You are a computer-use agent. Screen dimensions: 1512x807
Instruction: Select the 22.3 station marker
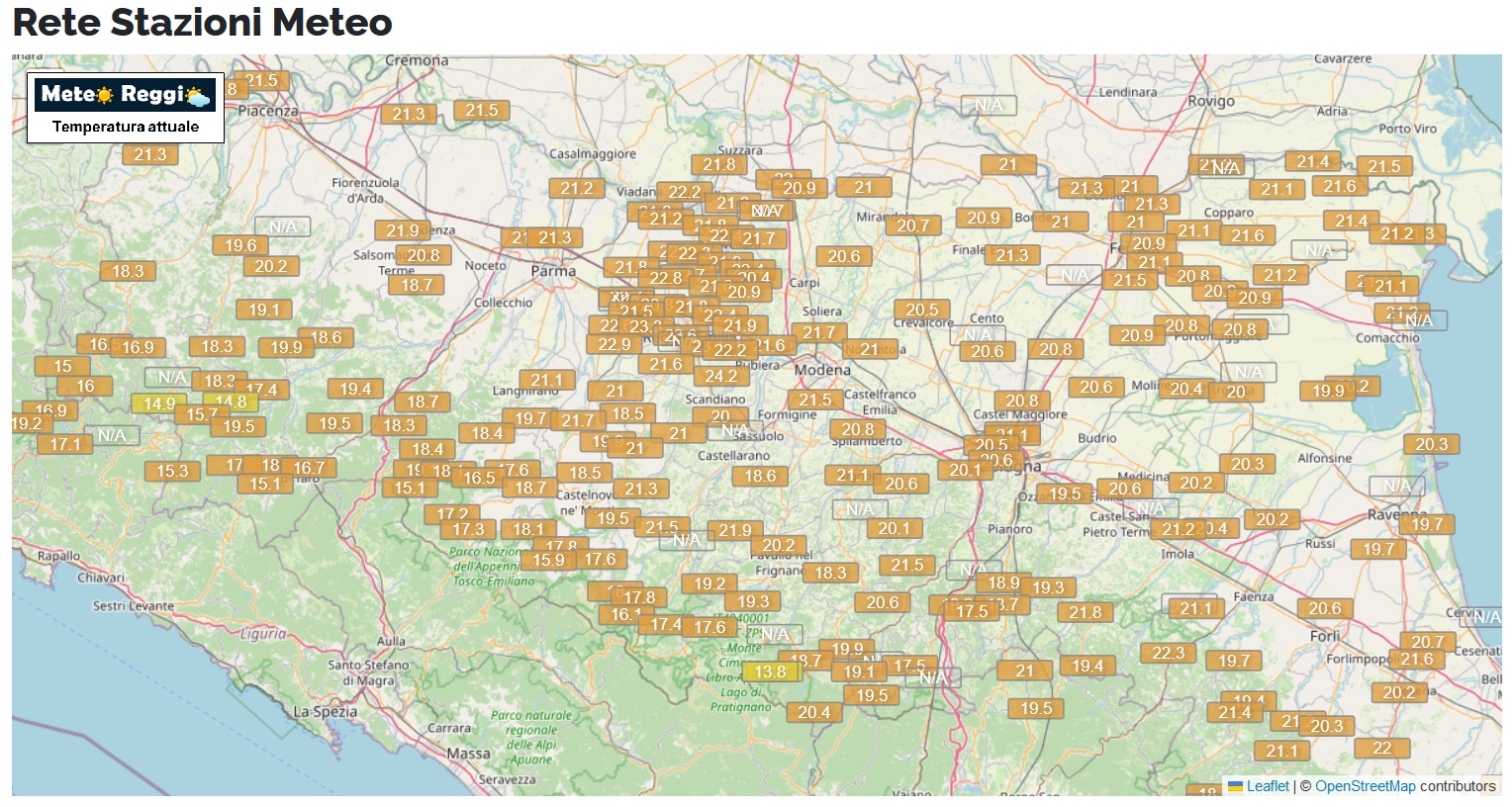(1168, 653)
